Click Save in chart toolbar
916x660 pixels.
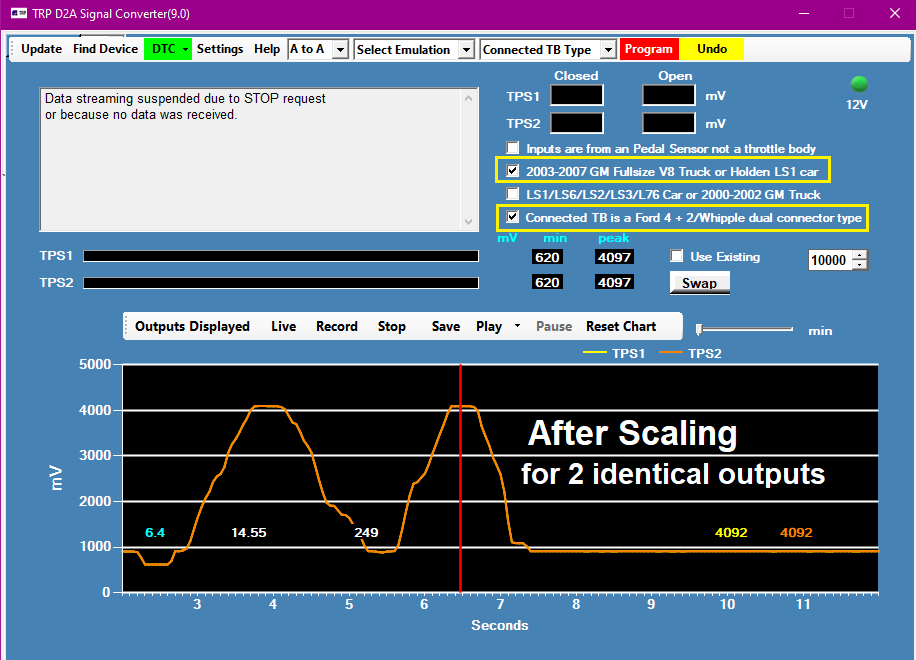click(446, 326)
